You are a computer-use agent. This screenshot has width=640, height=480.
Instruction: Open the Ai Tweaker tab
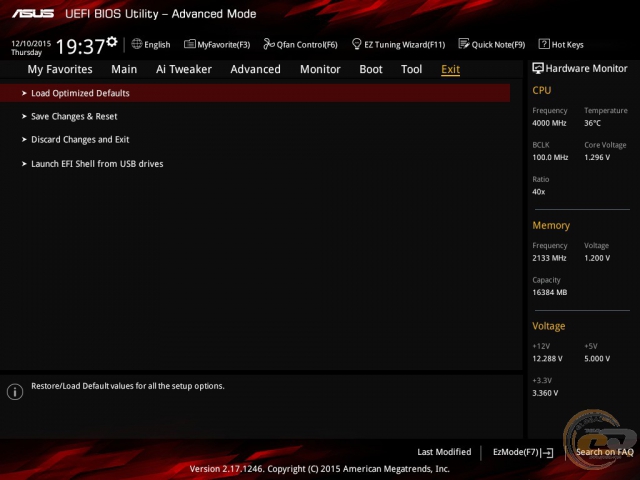184,69
